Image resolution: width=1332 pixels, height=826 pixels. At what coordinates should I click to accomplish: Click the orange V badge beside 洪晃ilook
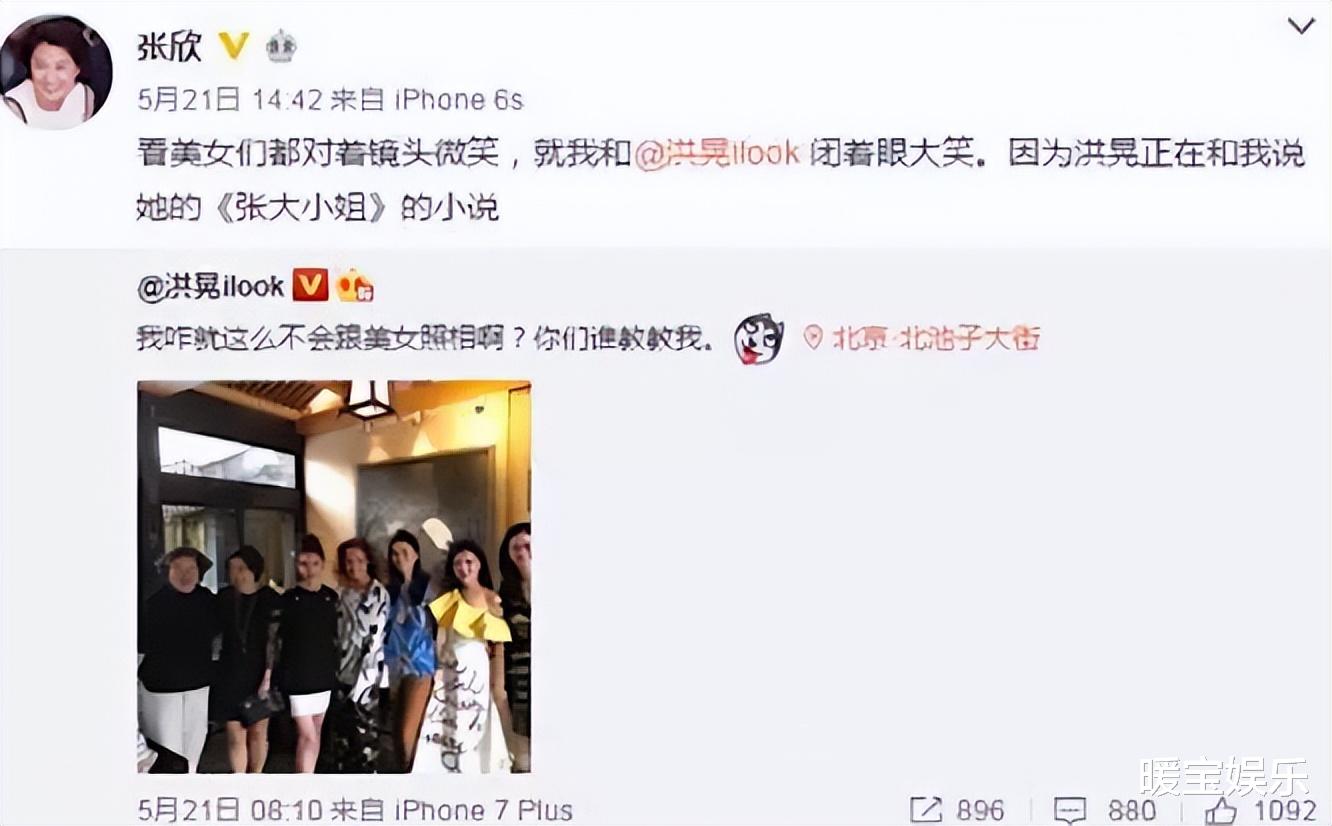pos(309,286)
